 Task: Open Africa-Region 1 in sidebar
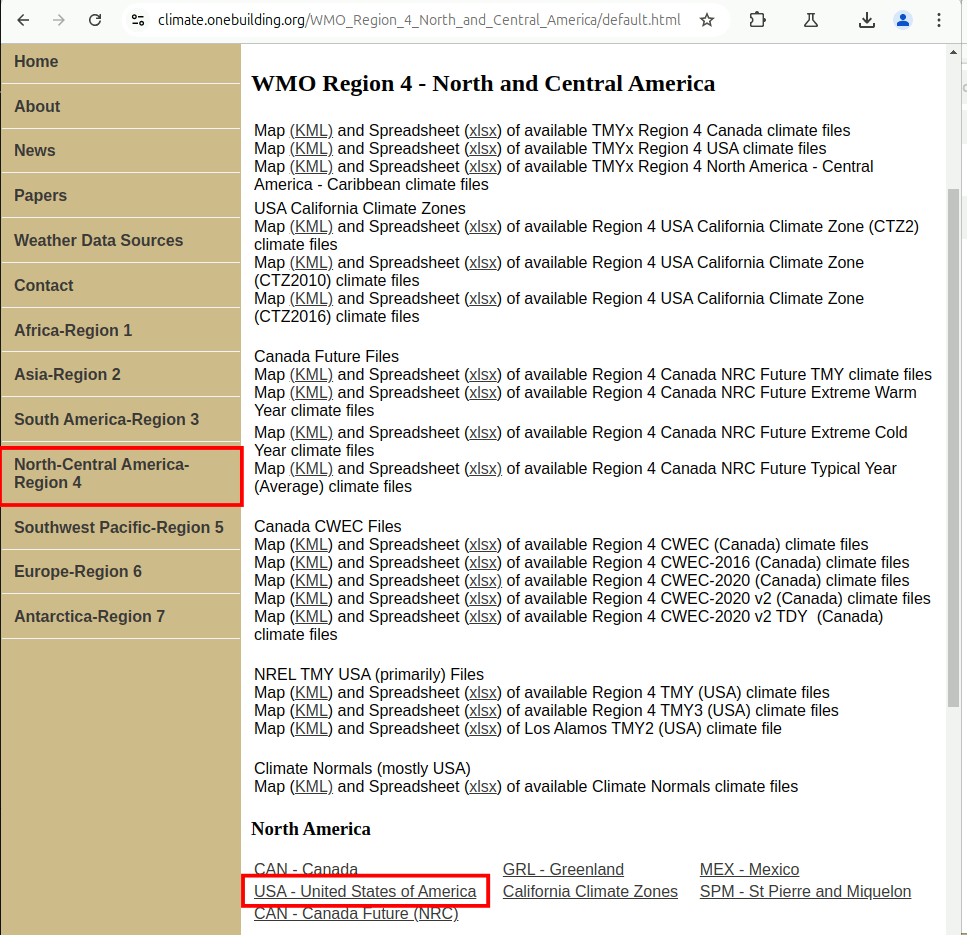pos(73,331)
